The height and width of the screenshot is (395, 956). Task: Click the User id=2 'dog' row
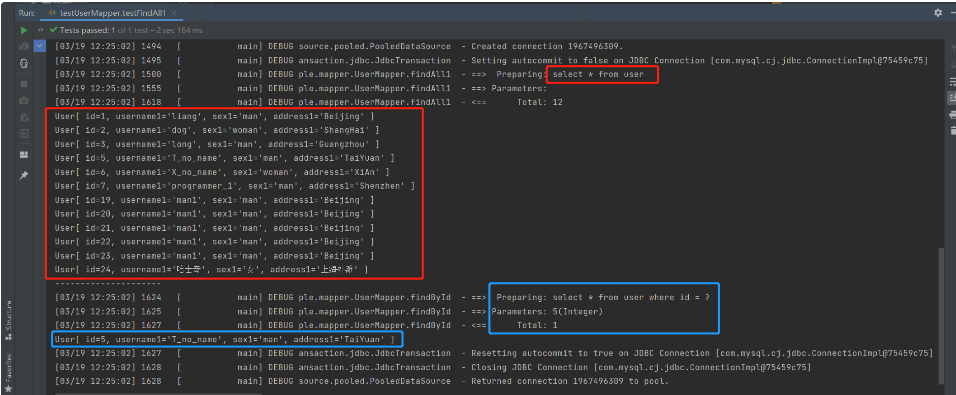click(x=217, y=130)
